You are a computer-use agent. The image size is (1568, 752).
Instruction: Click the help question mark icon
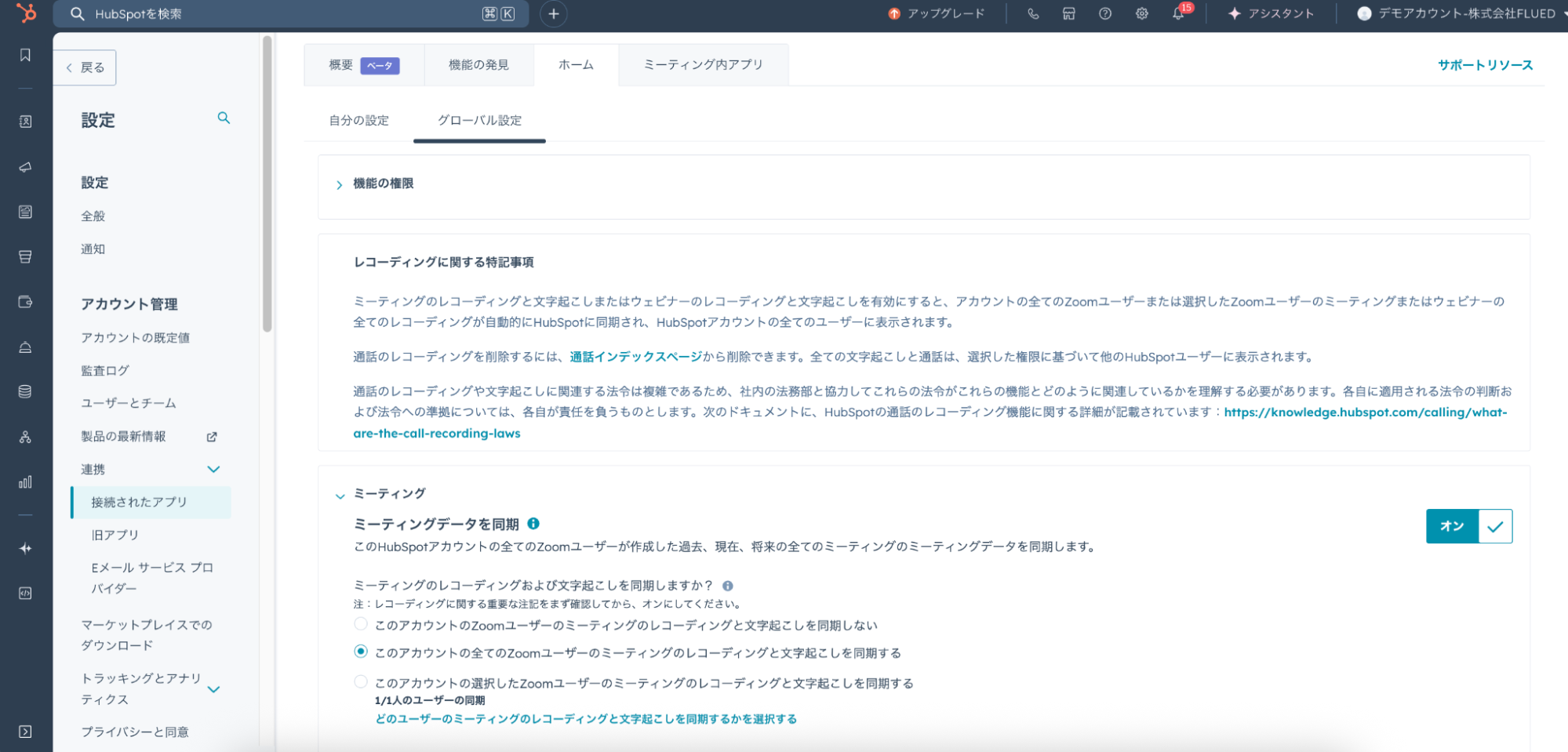(1104, 13)
